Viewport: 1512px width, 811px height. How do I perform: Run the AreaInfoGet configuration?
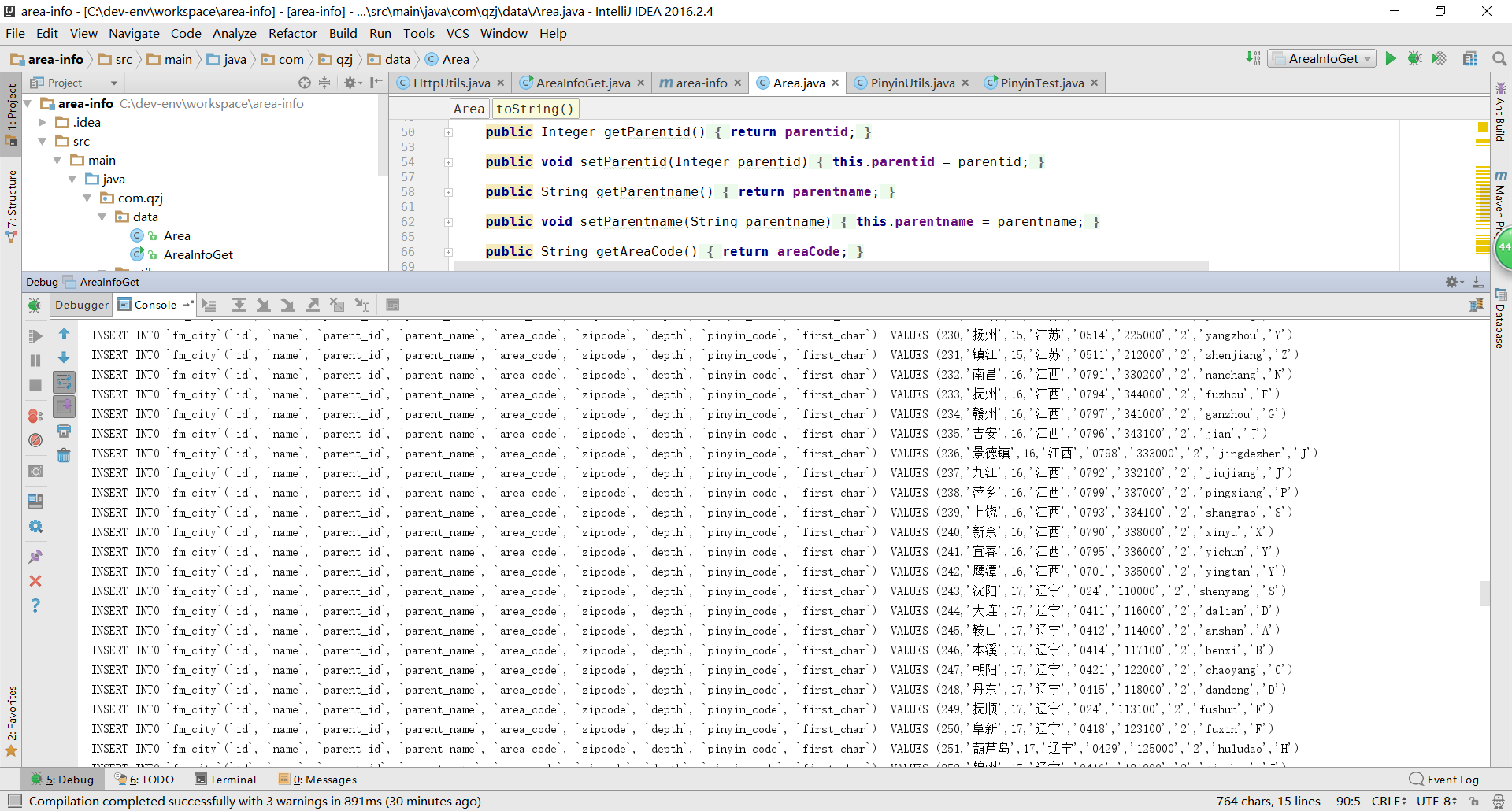pyautogui.click(x=1391, y=58)
